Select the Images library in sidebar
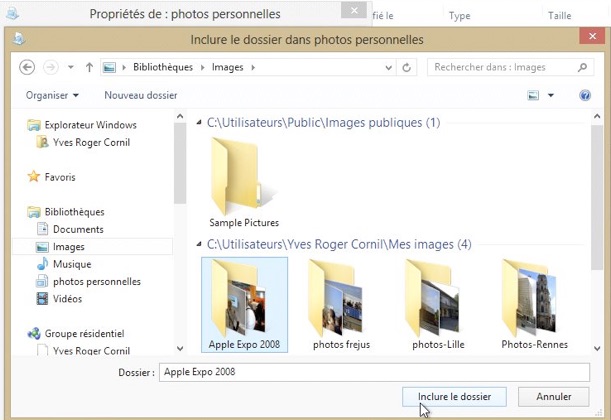This screenshot has width=611, height=420. pyautogui.click(x=69, y=247)
